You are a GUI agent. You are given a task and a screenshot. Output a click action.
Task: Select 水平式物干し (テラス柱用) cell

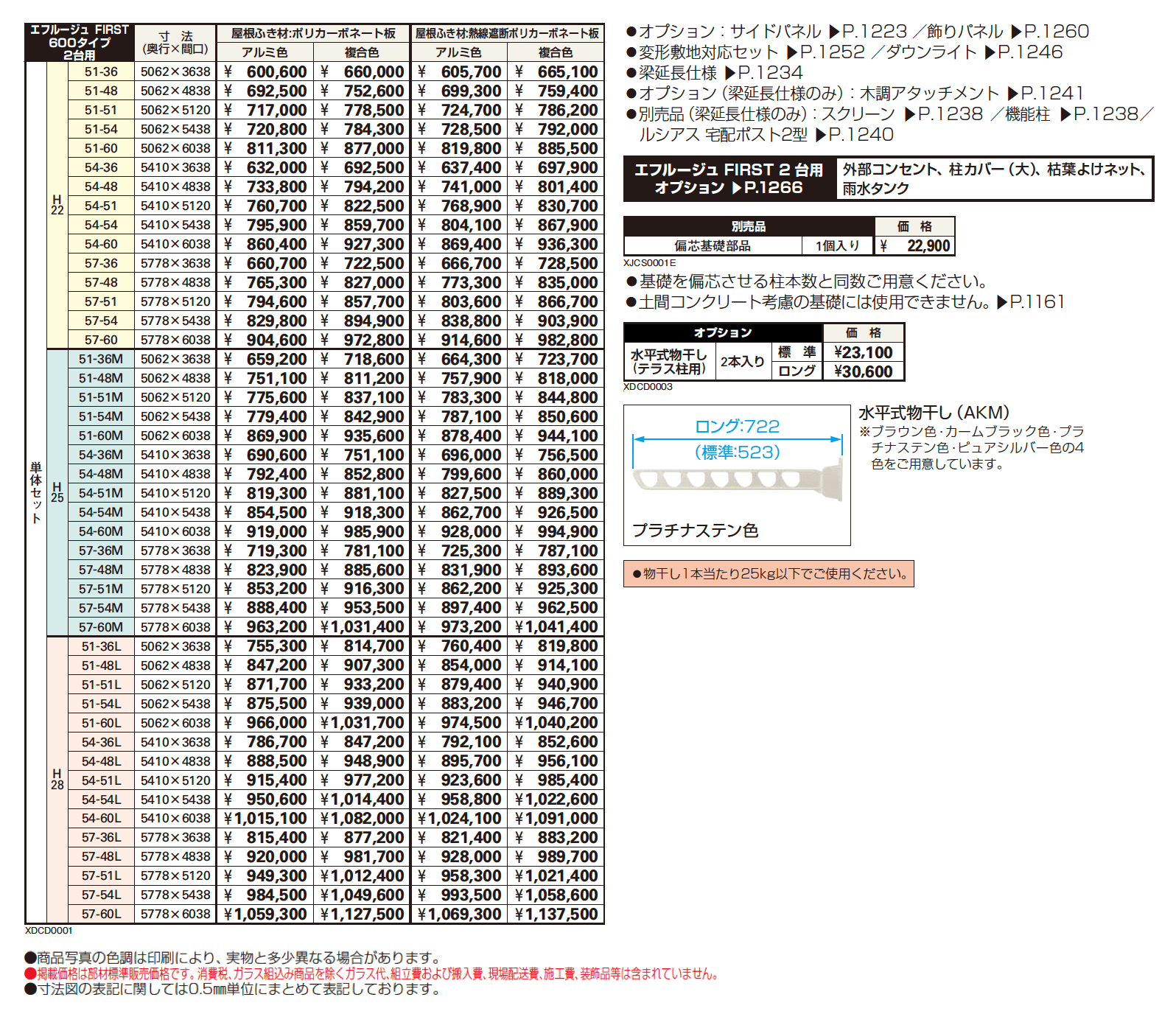coord(669,362)
